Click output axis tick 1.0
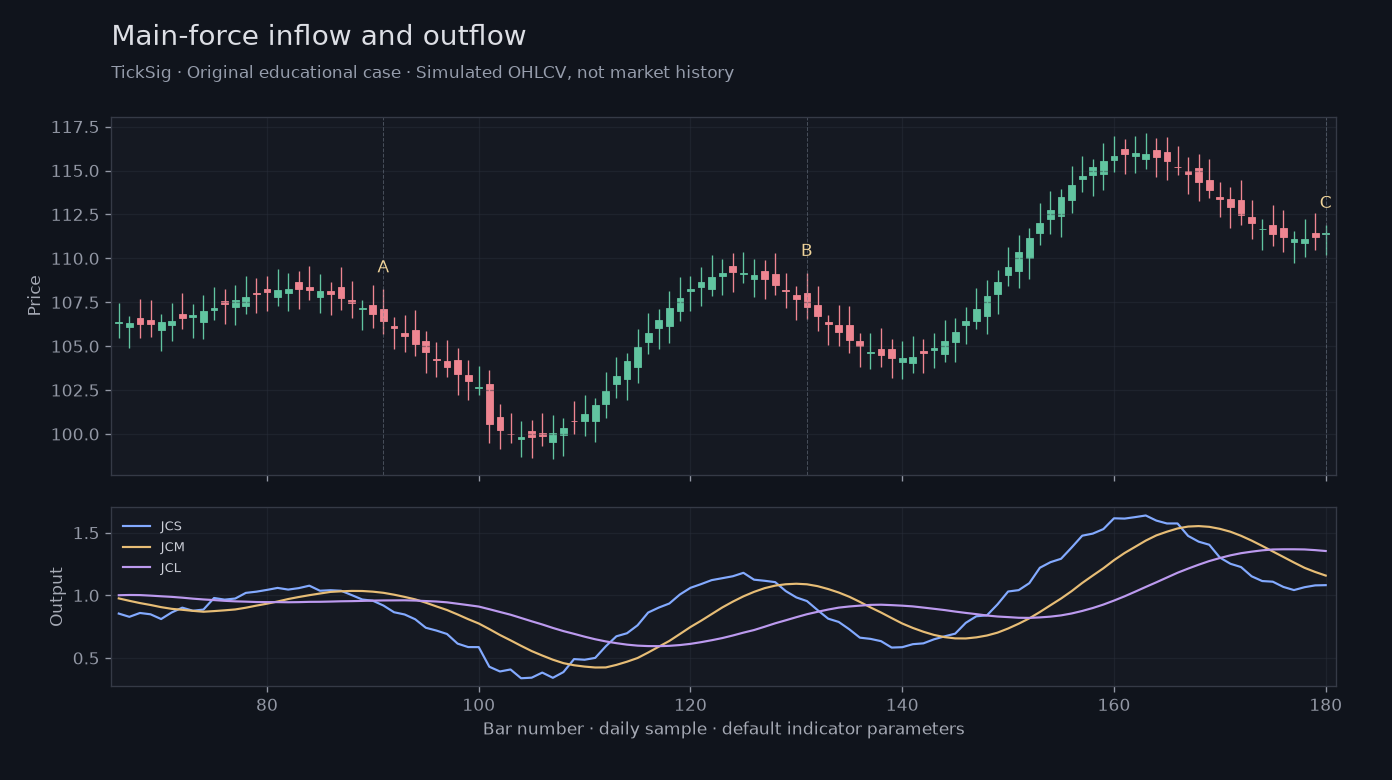The width and height of the screenshot is (1392, 780). [x=87, y=596]
